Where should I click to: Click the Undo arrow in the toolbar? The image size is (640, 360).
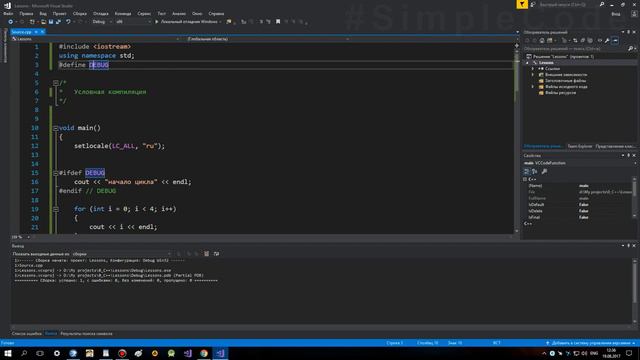[x=68, y=22]
